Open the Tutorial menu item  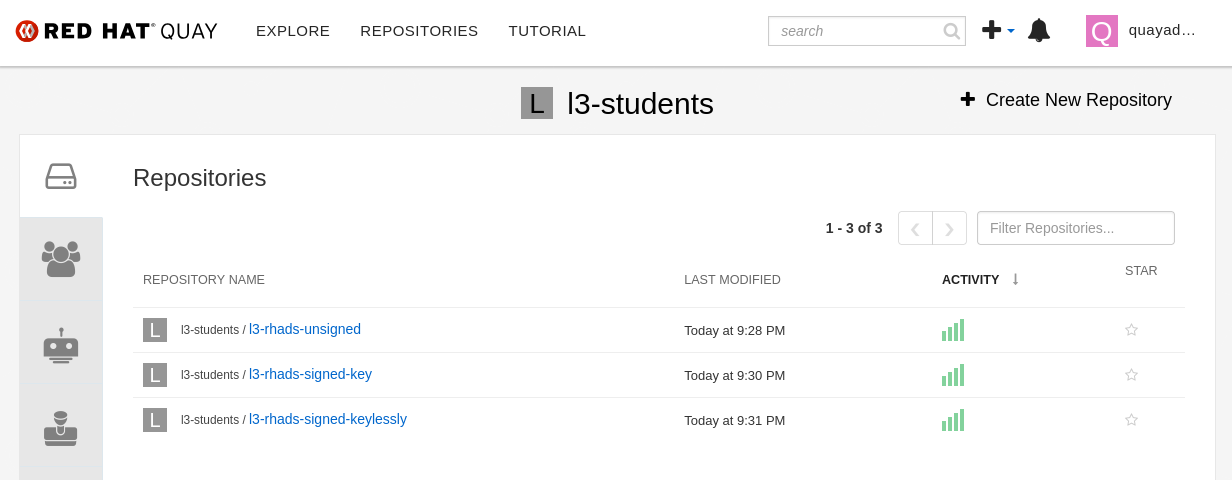(x=547, y=31)
